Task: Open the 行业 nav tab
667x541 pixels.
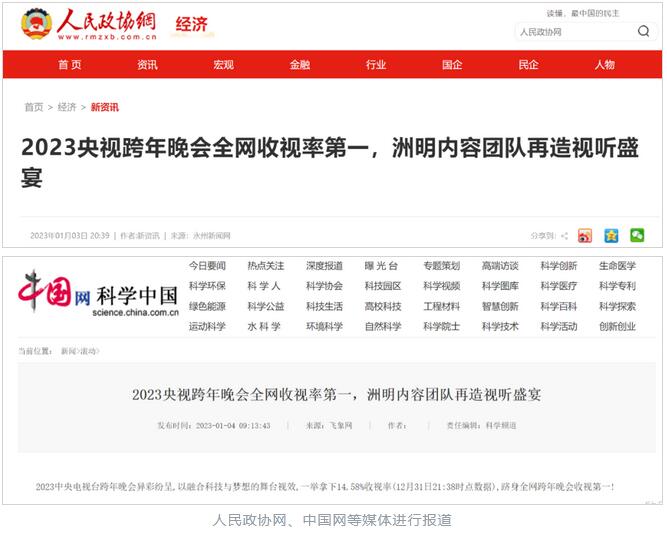Action: (x=376, y=65)
